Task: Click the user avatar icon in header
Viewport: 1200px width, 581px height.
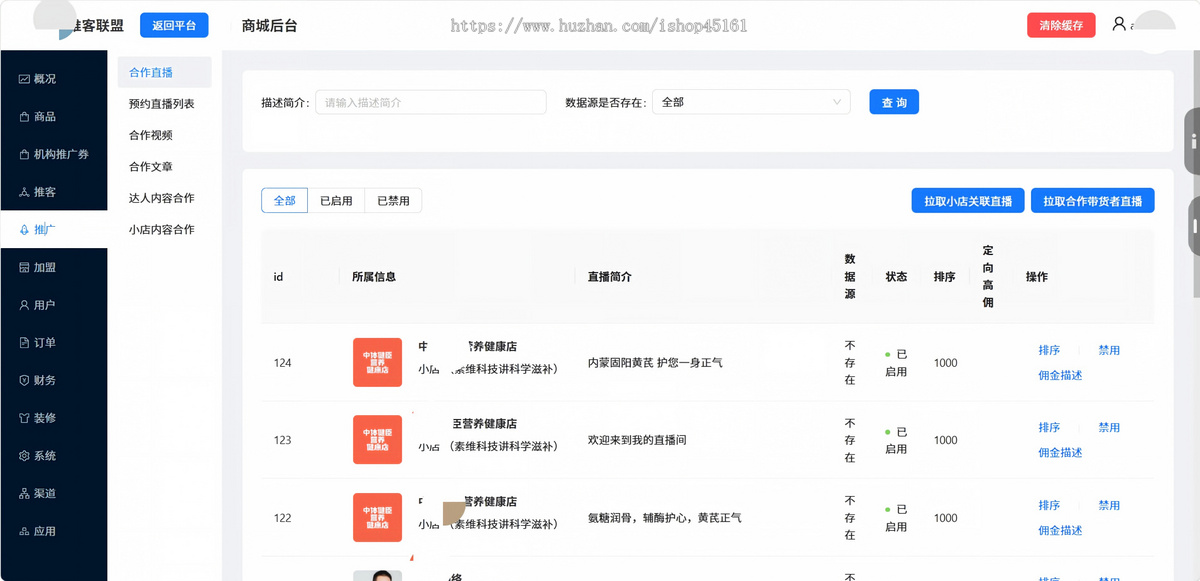Action: tap(1119, 24)
